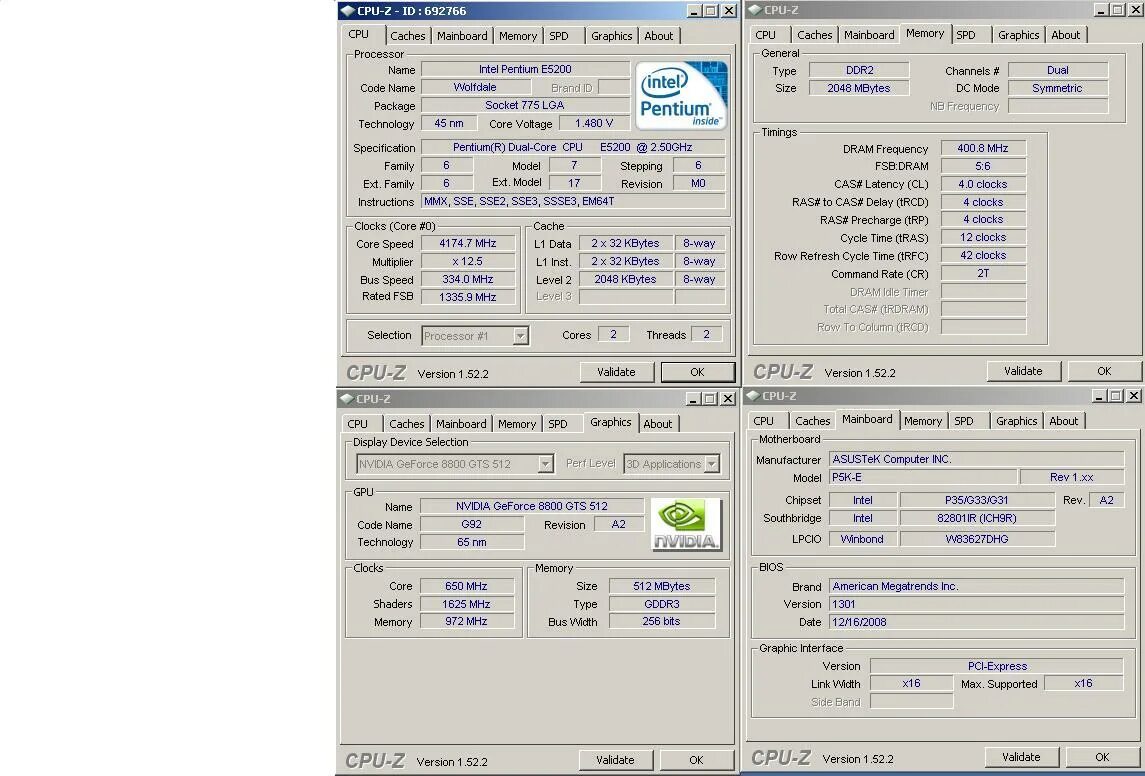This screenshot has width=1145, height=776.
Task: Click the MMX, SSE instructions field
Action: coord(573,201)
